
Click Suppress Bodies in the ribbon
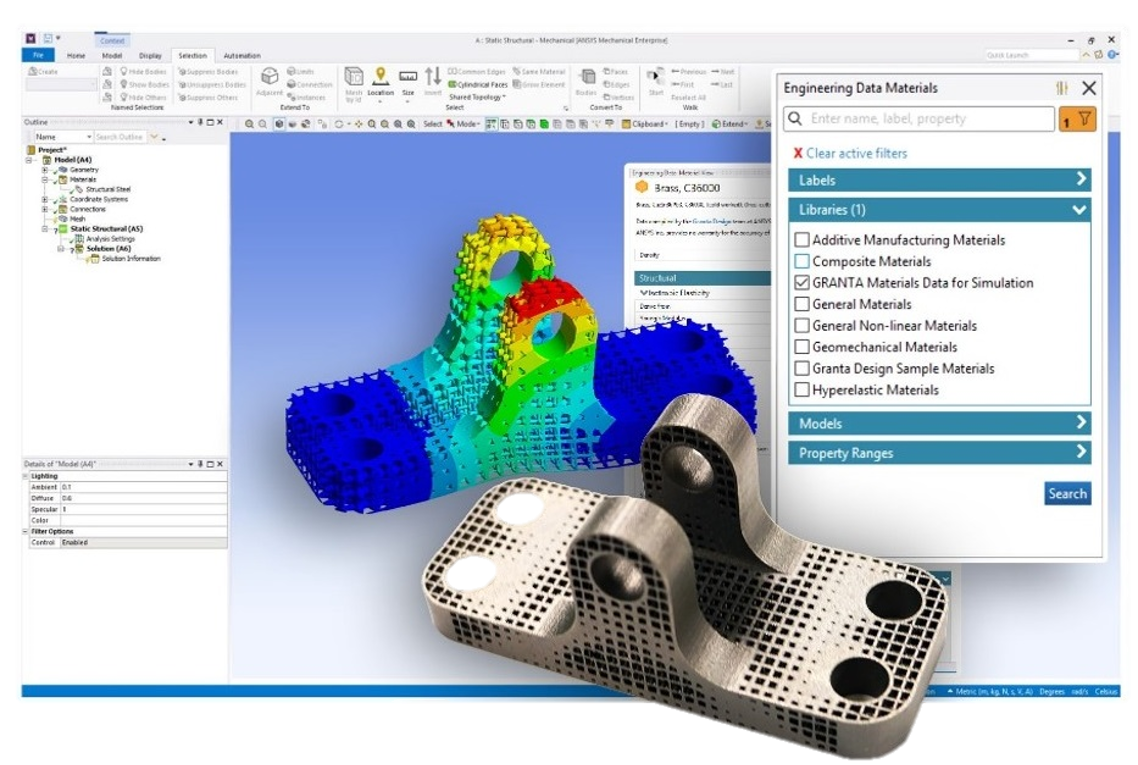point(208,71)
